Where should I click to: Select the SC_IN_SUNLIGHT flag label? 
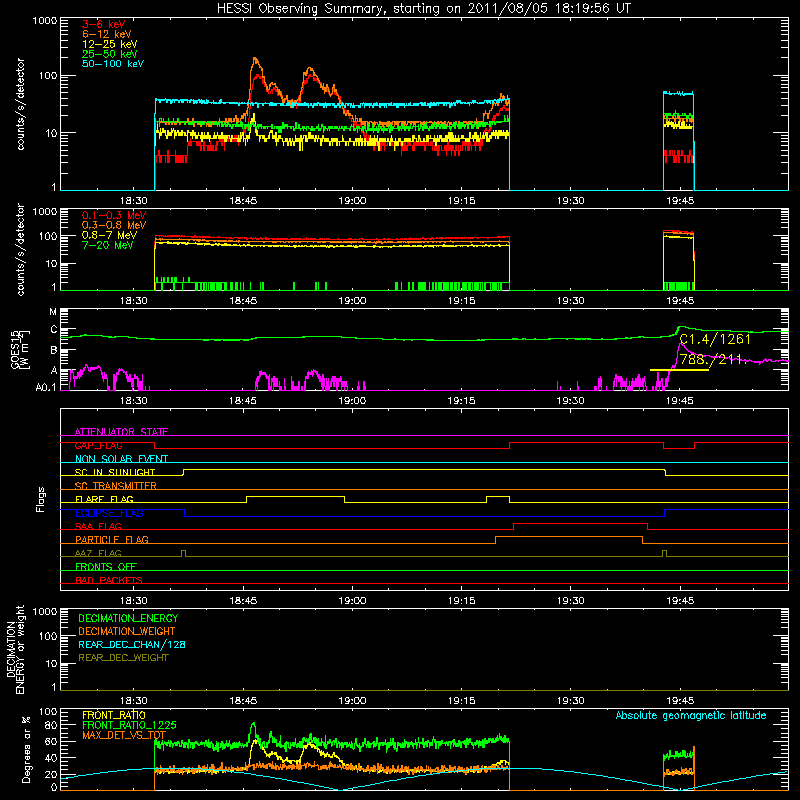coord(115,472)
